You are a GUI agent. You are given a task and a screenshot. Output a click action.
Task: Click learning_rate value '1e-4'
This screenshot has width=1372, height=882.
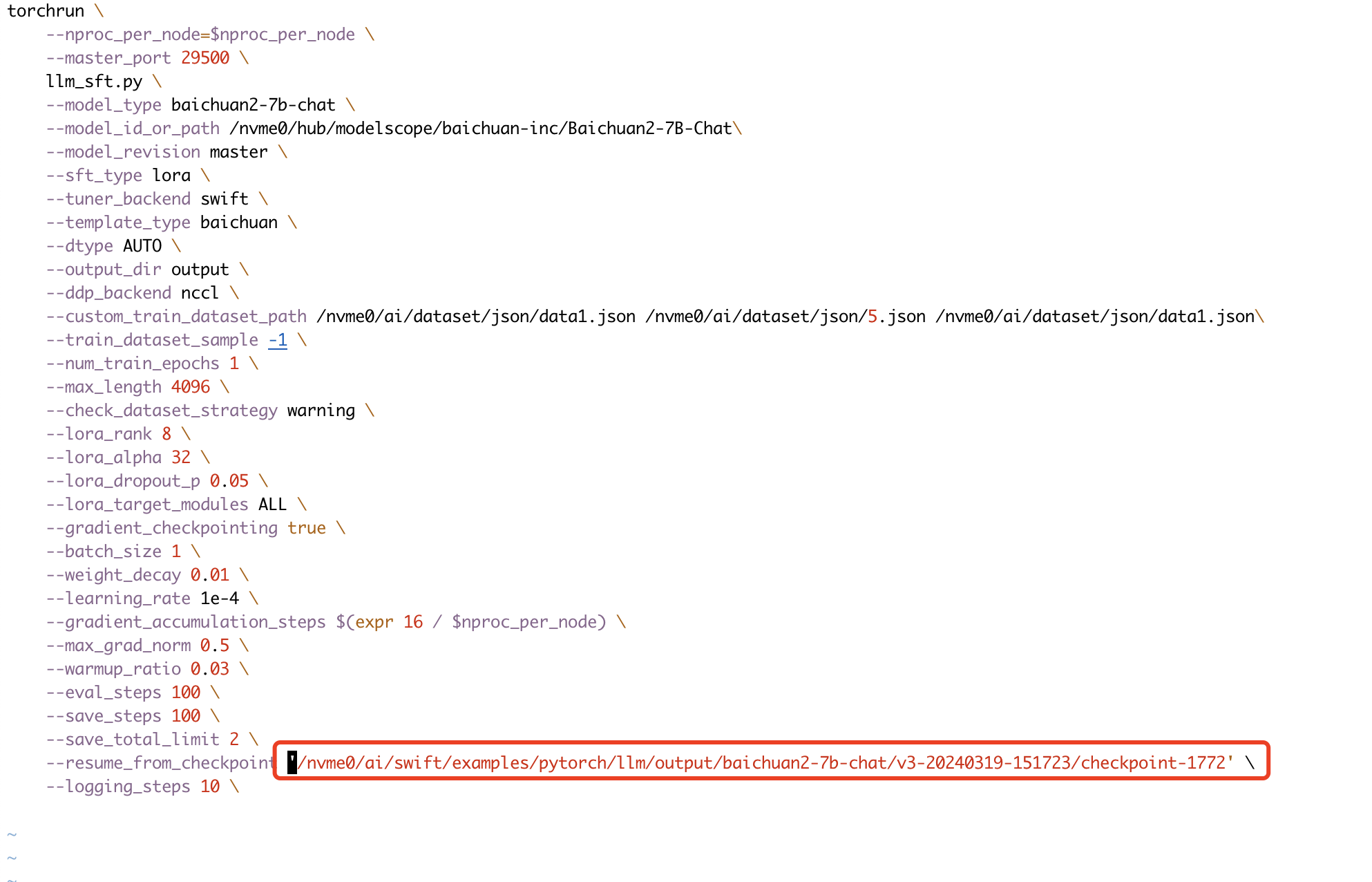[x=220, y=599]
